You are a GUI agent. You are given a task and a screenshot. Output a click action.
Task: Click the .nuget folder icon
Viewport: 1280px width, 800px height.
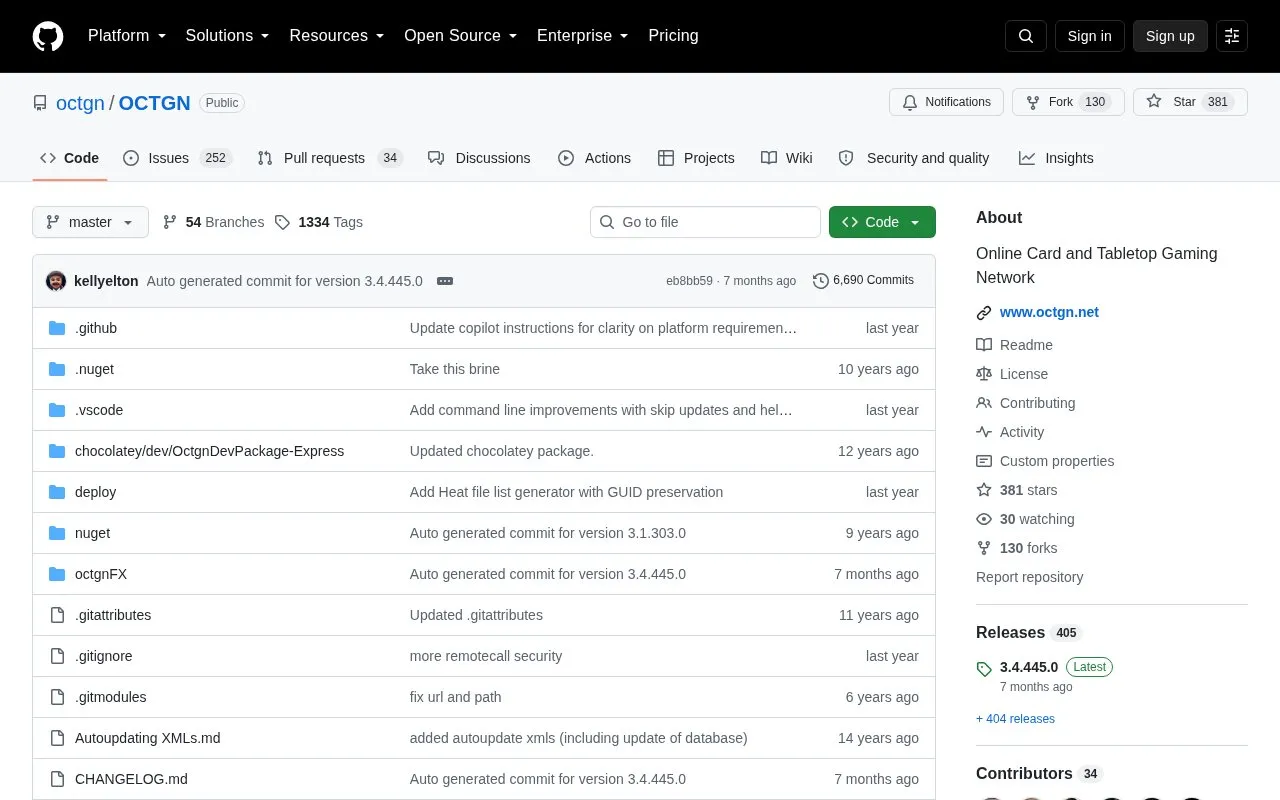(57, 369)
